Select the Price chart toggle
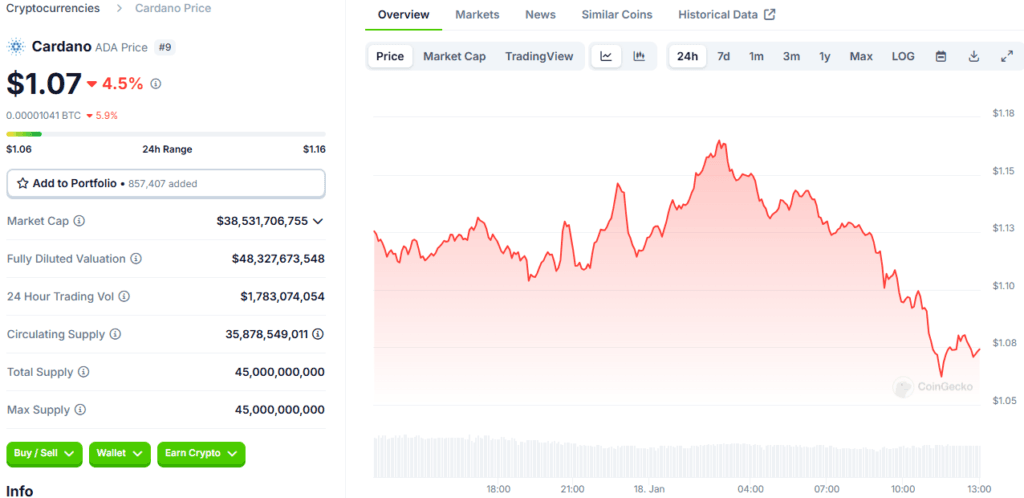 coord(390,56)
